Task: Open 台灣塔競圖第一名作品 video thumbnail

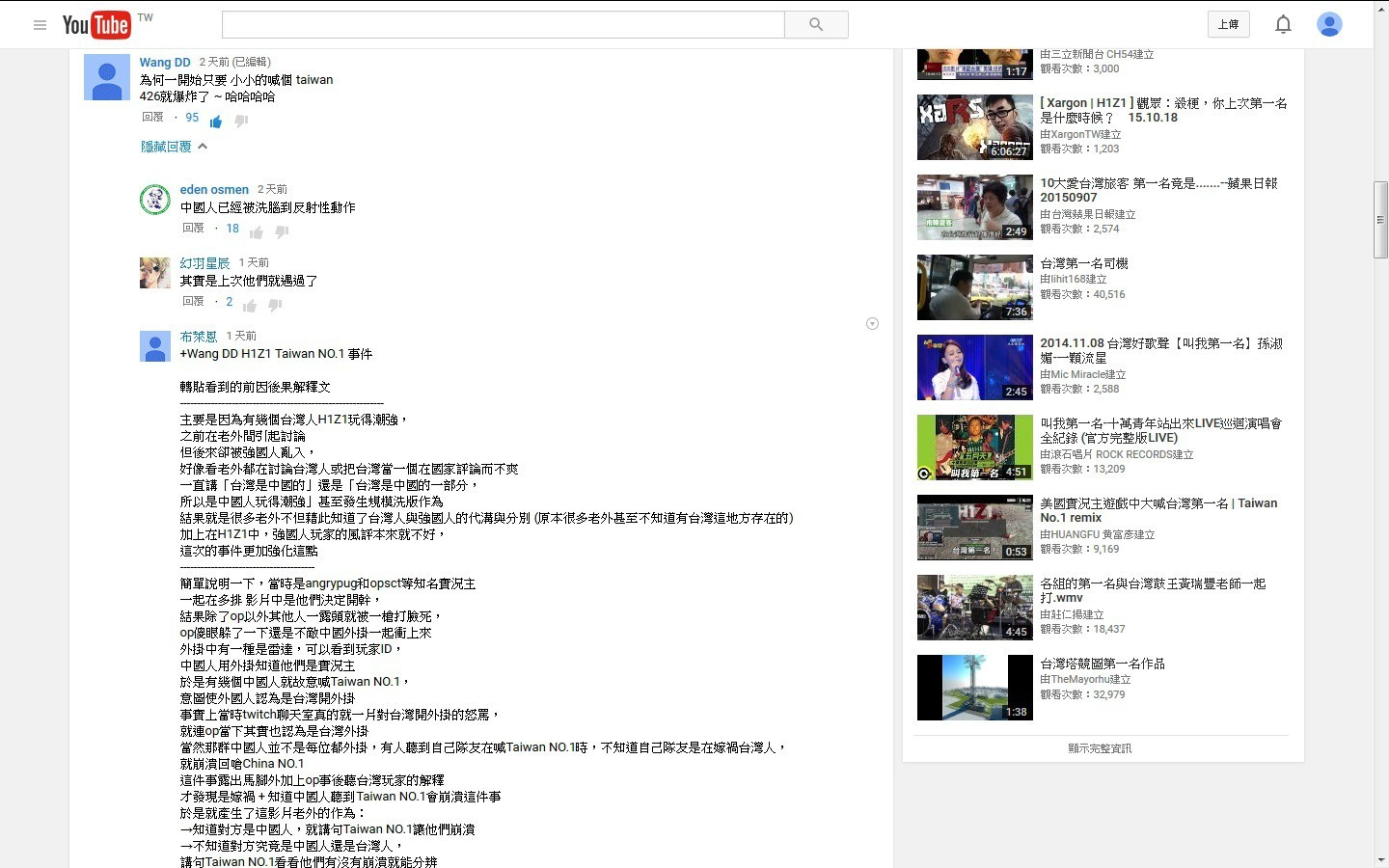Action: tap(974, 688)
